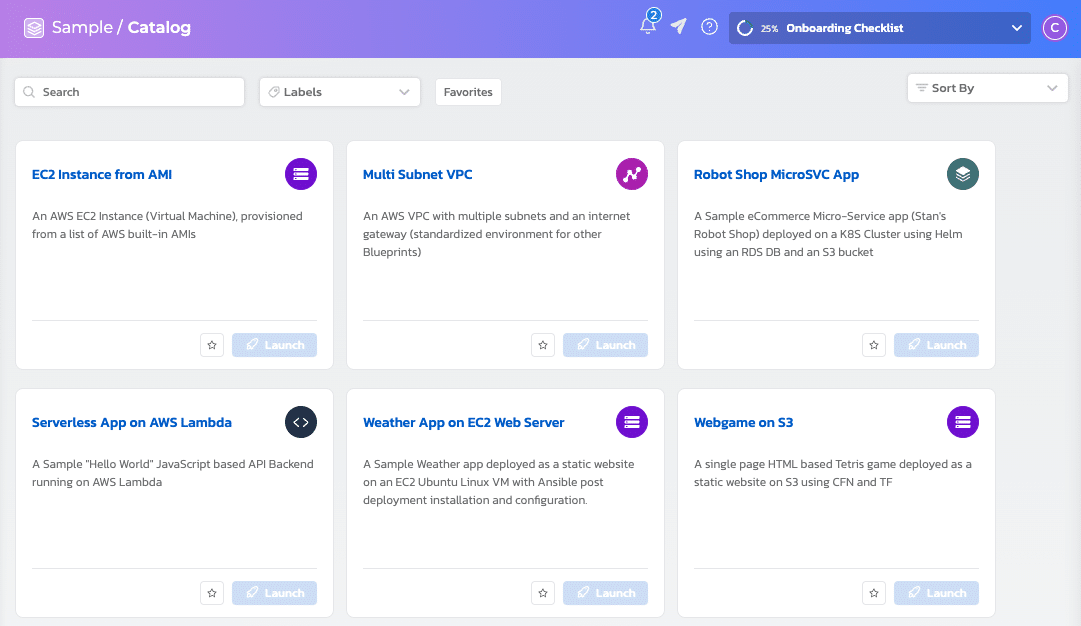Click the Sample space logo icon

pyautogui.click(x=34, y=28)
